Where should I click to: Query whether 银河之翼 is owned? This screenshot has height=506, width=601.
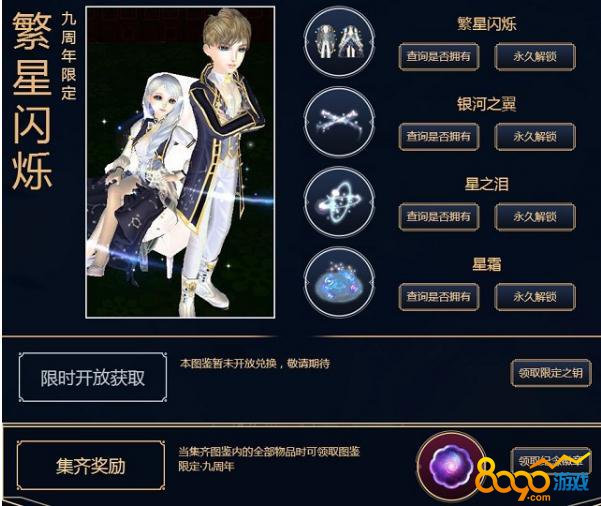[438, 136]
